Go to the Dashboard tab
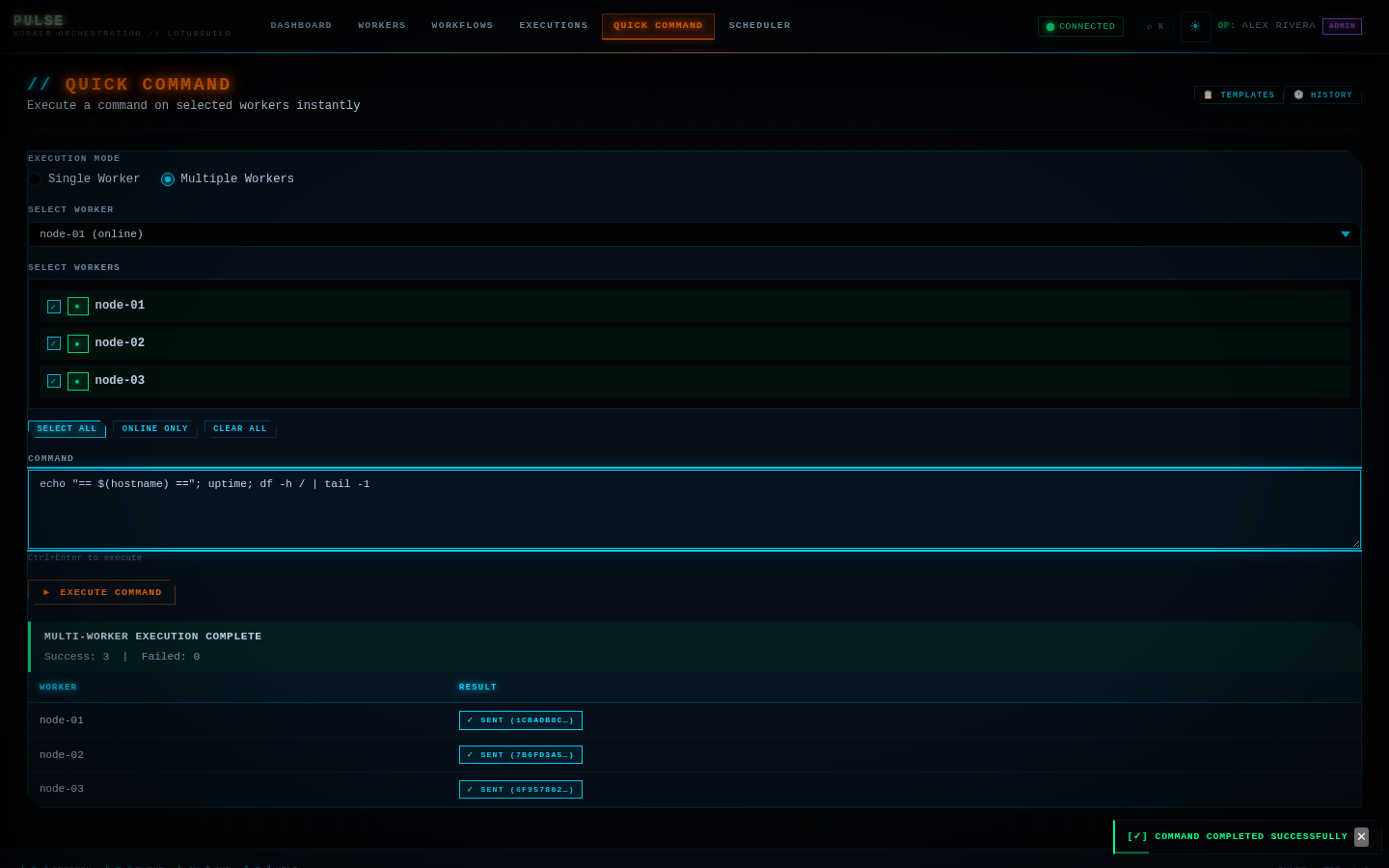 [x=301, y=26]
